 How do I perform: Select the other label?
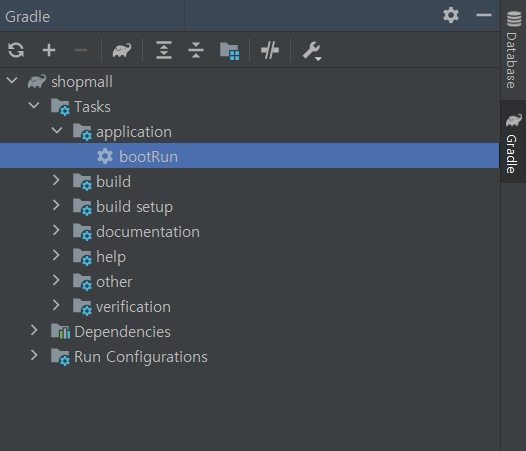[114, 282]
